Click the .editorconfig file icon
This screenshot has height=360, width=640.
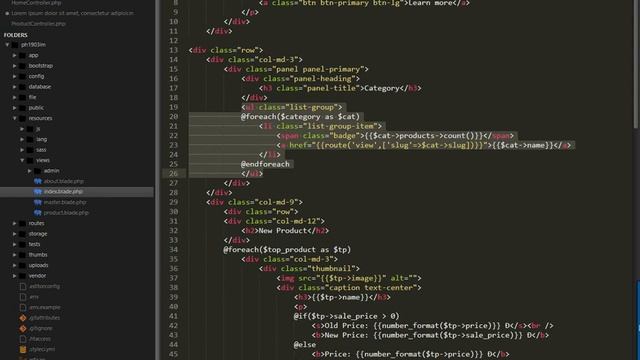[23, 287]
